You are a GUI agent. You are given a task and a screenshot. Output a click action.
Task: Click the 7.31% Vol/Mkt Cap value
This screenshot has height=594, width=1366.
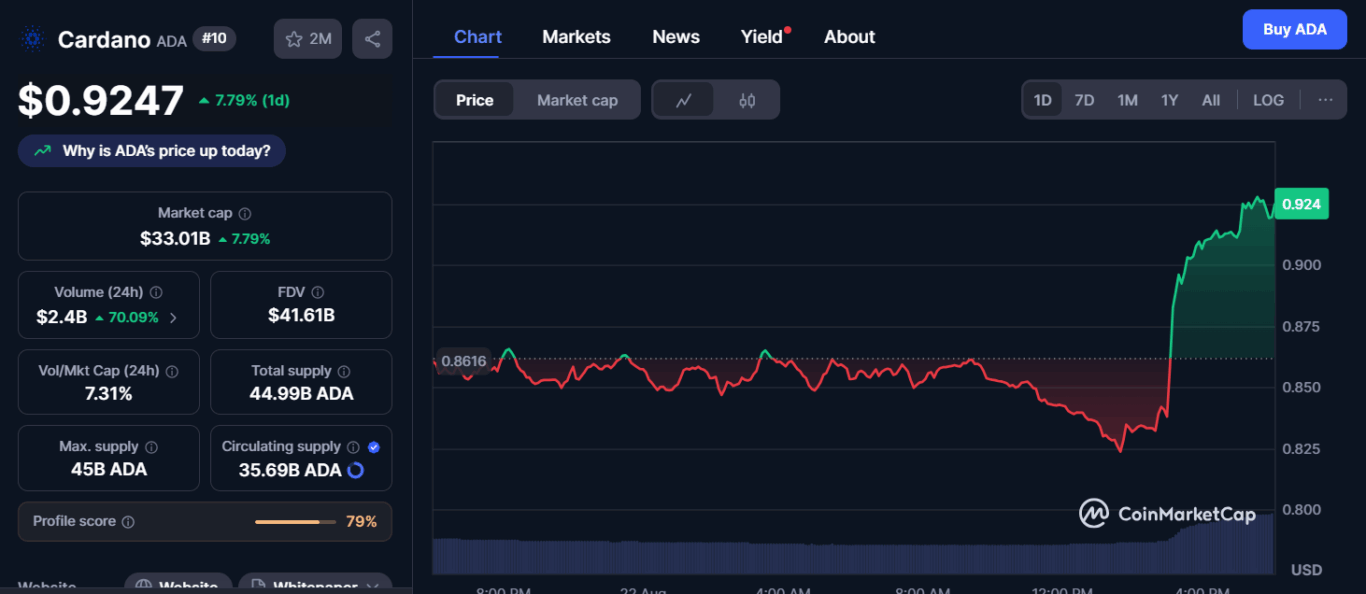pos(109,394)
